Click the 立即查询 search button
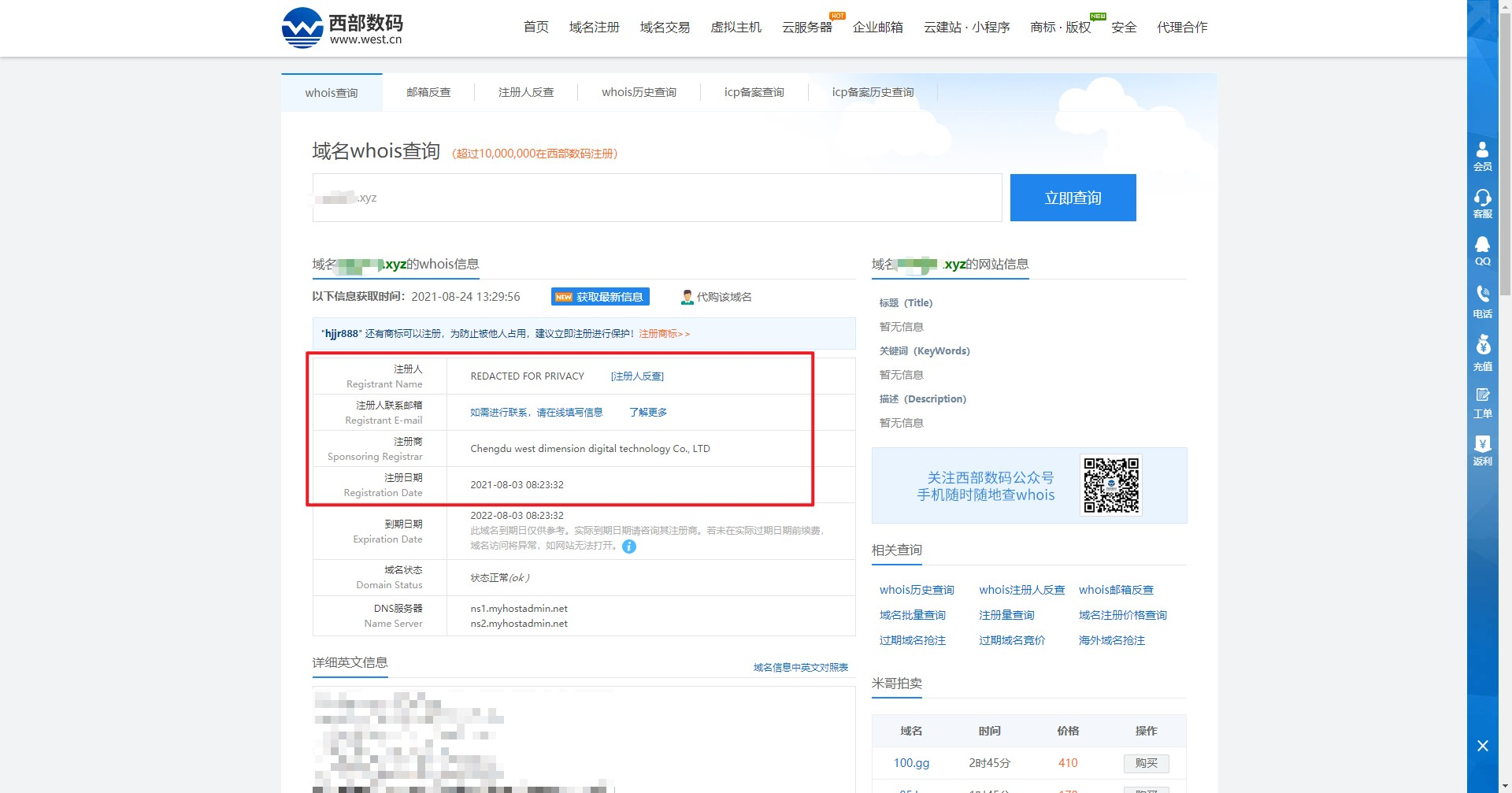Screen dimensions: 1512x793 tap(1073, 198)
